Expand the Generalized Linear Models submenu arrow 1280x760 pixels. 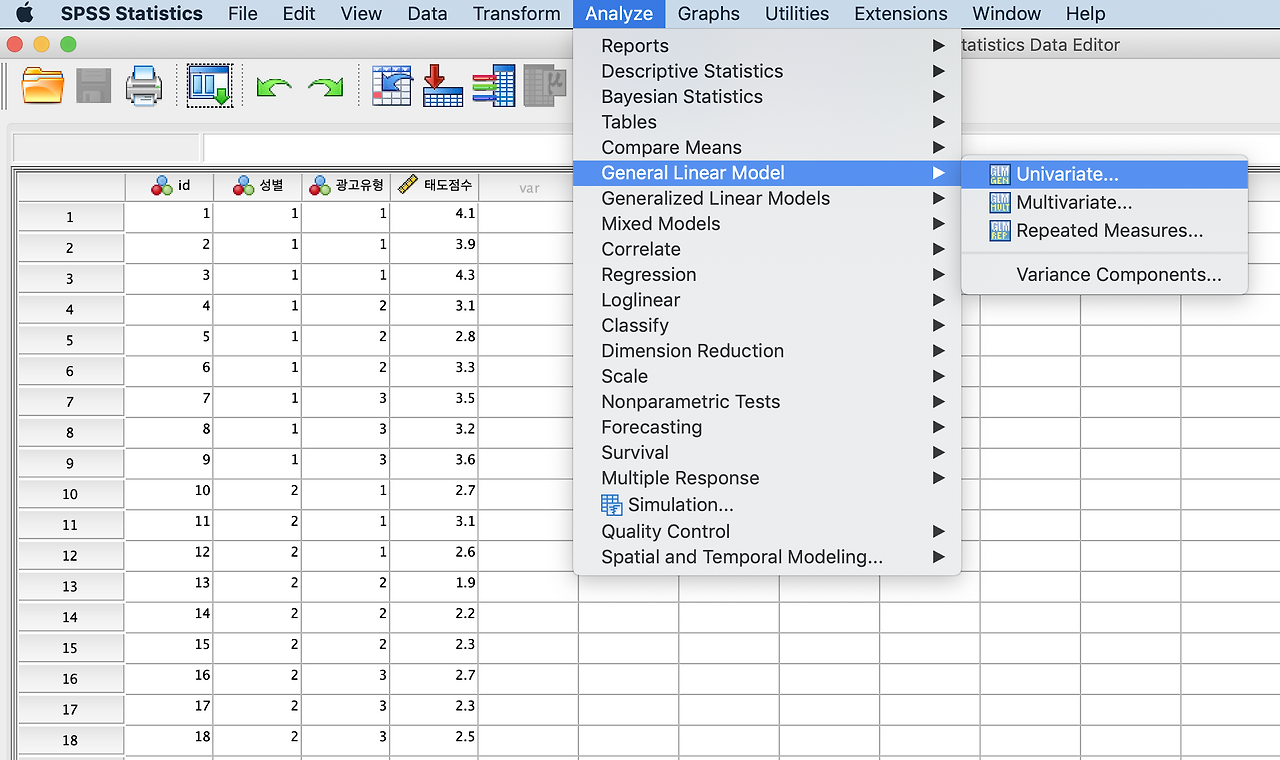pyautogui.click(x=938, y=198)
